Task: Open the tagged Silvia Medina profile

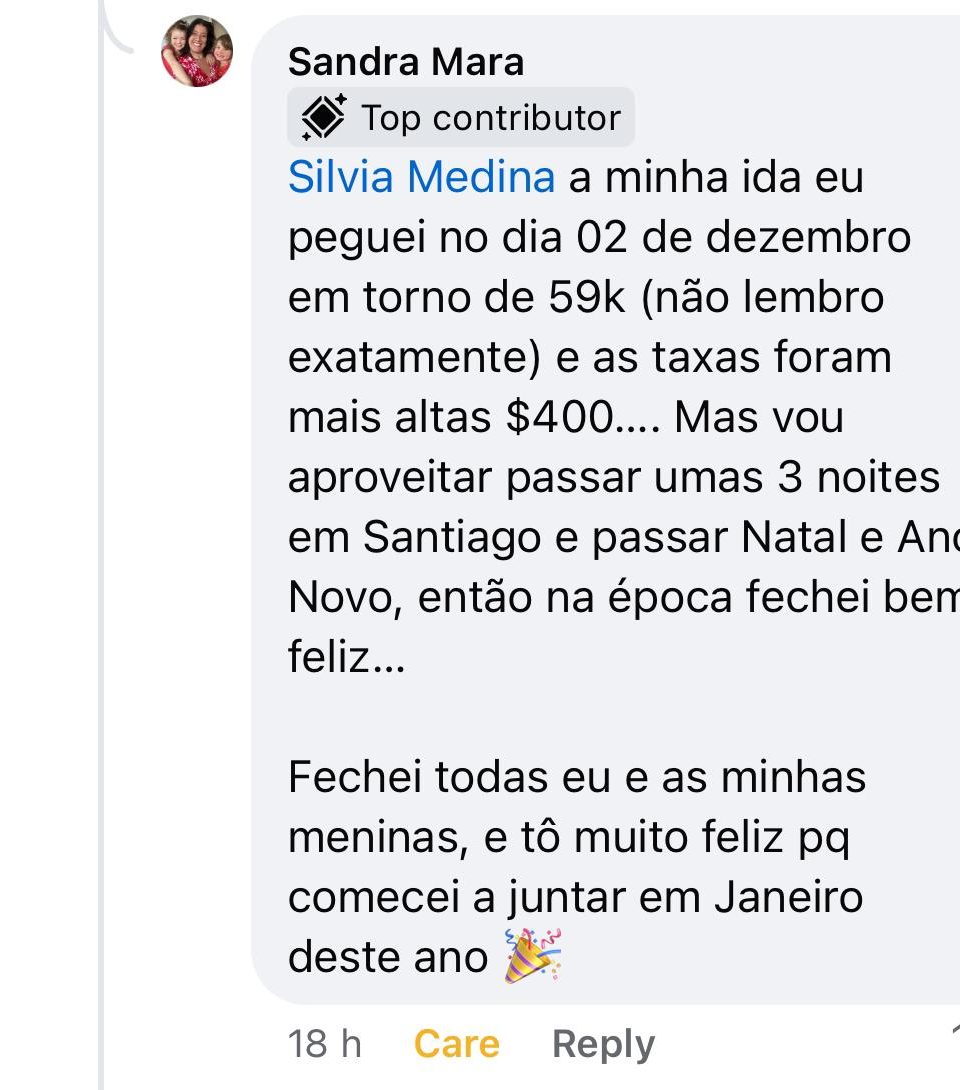Action: 421,177
